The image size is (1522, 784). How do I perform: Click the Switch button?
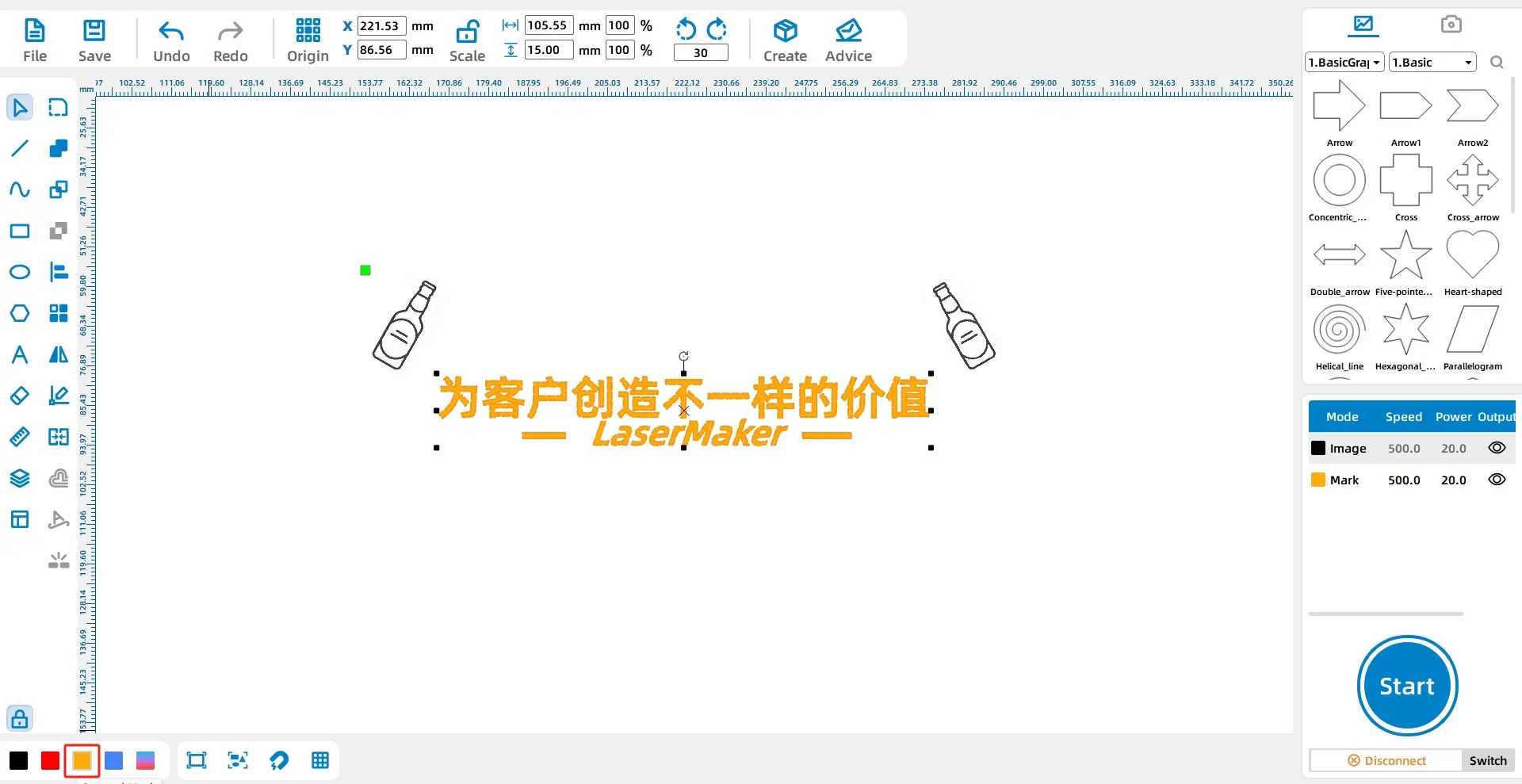tap(1488, 760)
